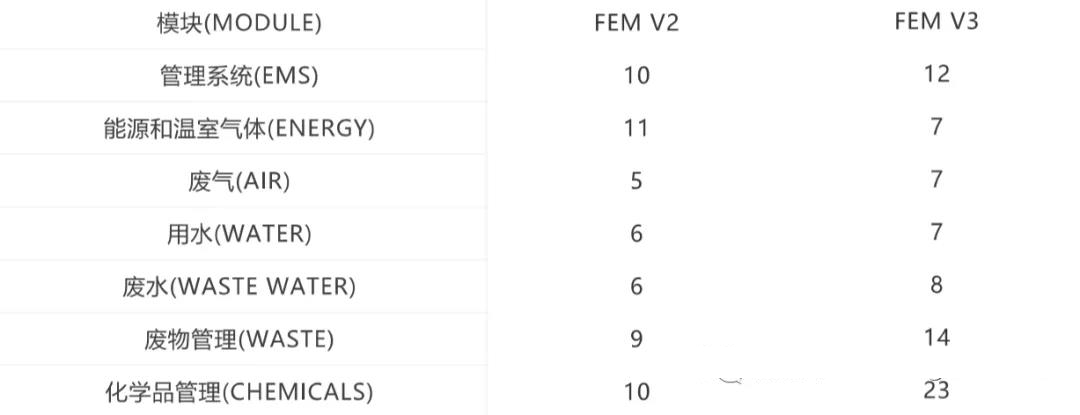Click EMS value 12 under FEM V3

(936, 74)
